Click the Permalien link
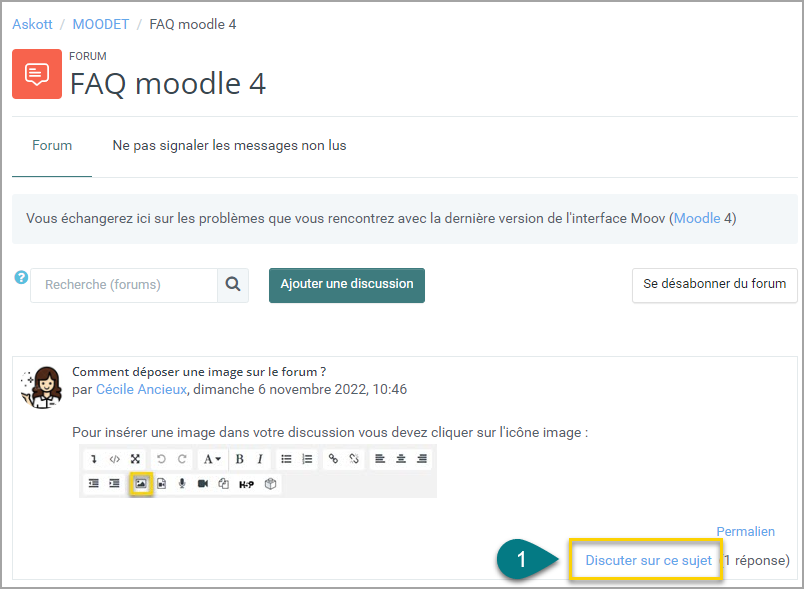Screen dimensions: 804x589 pos(745,532)
